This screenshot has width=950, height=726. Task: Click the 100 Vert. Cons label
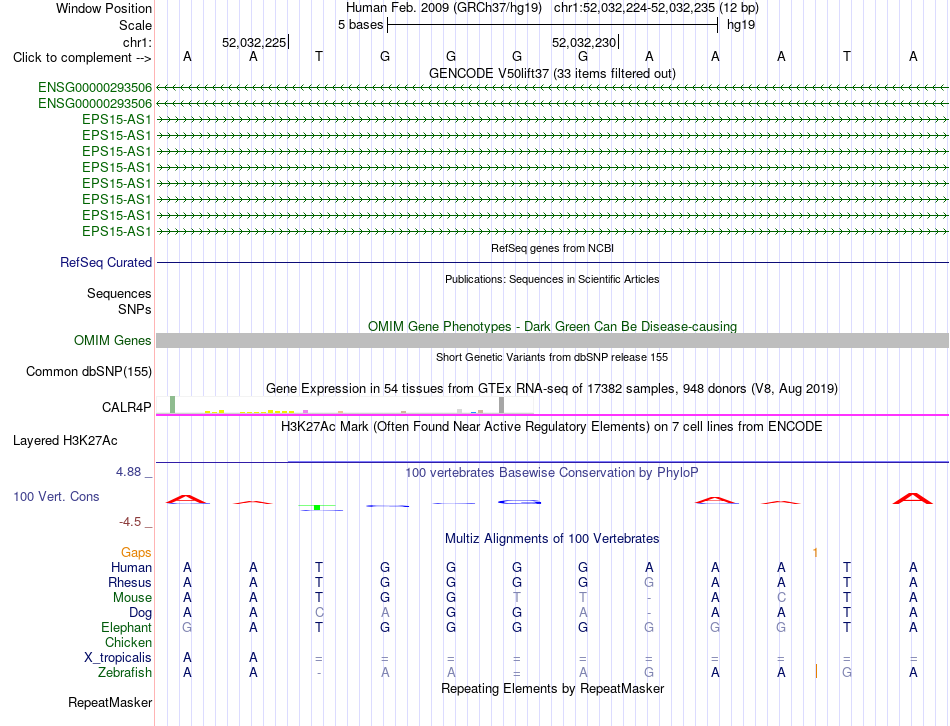56,496
